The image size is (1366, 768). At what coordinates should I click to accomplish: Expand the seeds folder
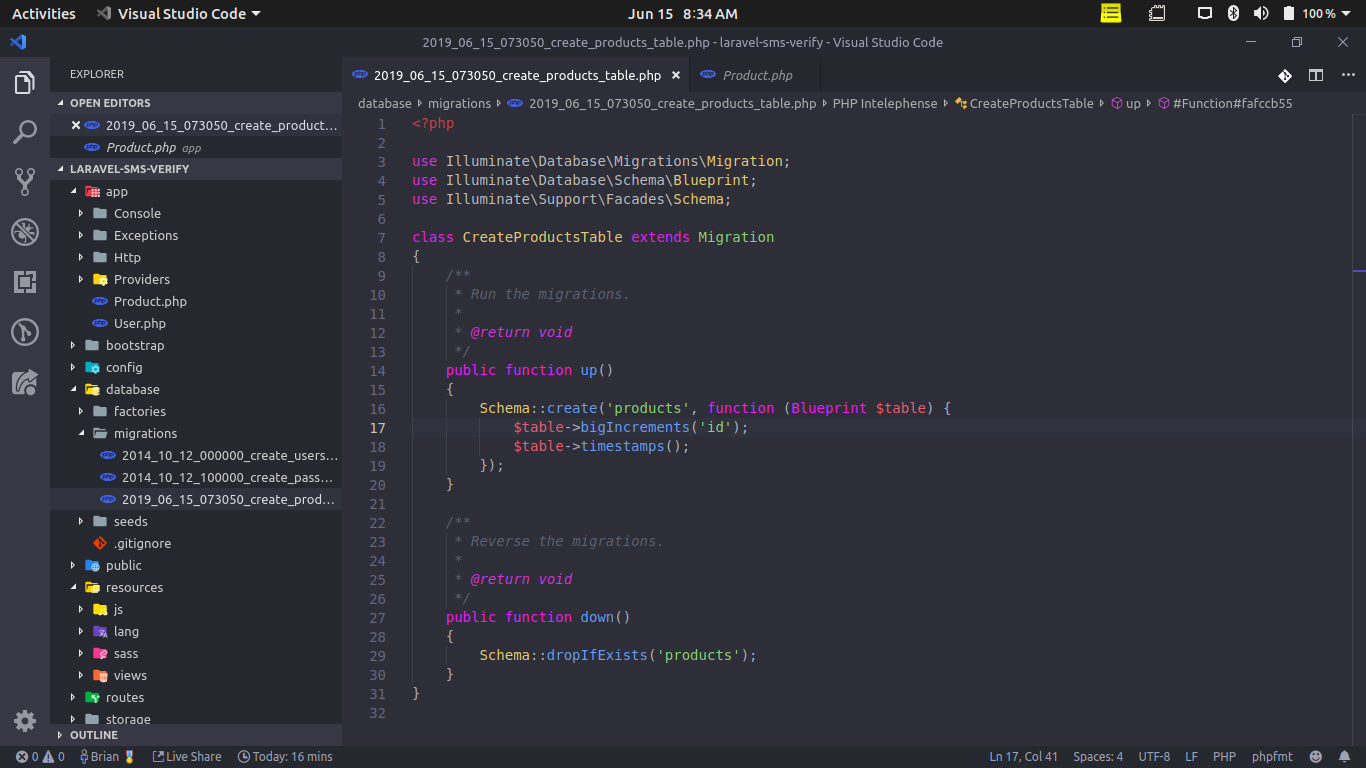click(196, 521)
